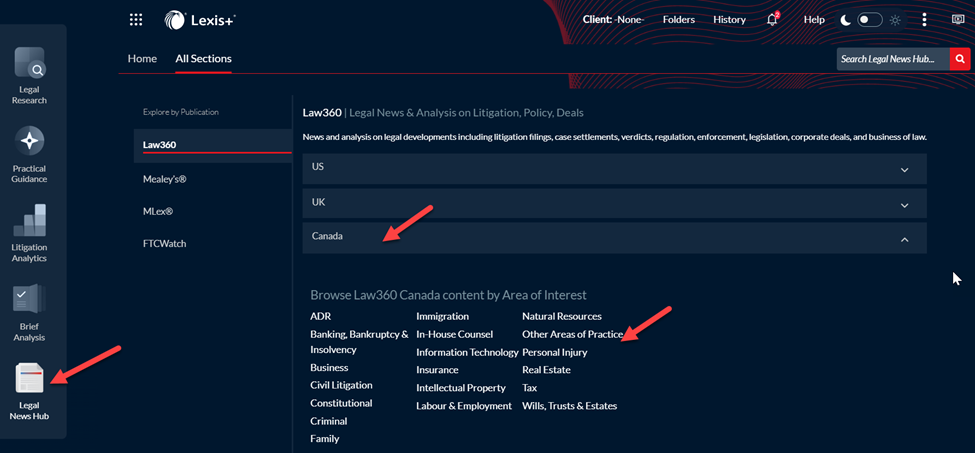
Task: Open Wills, Trusts & Estates link
Action: [x=570, y=406]
